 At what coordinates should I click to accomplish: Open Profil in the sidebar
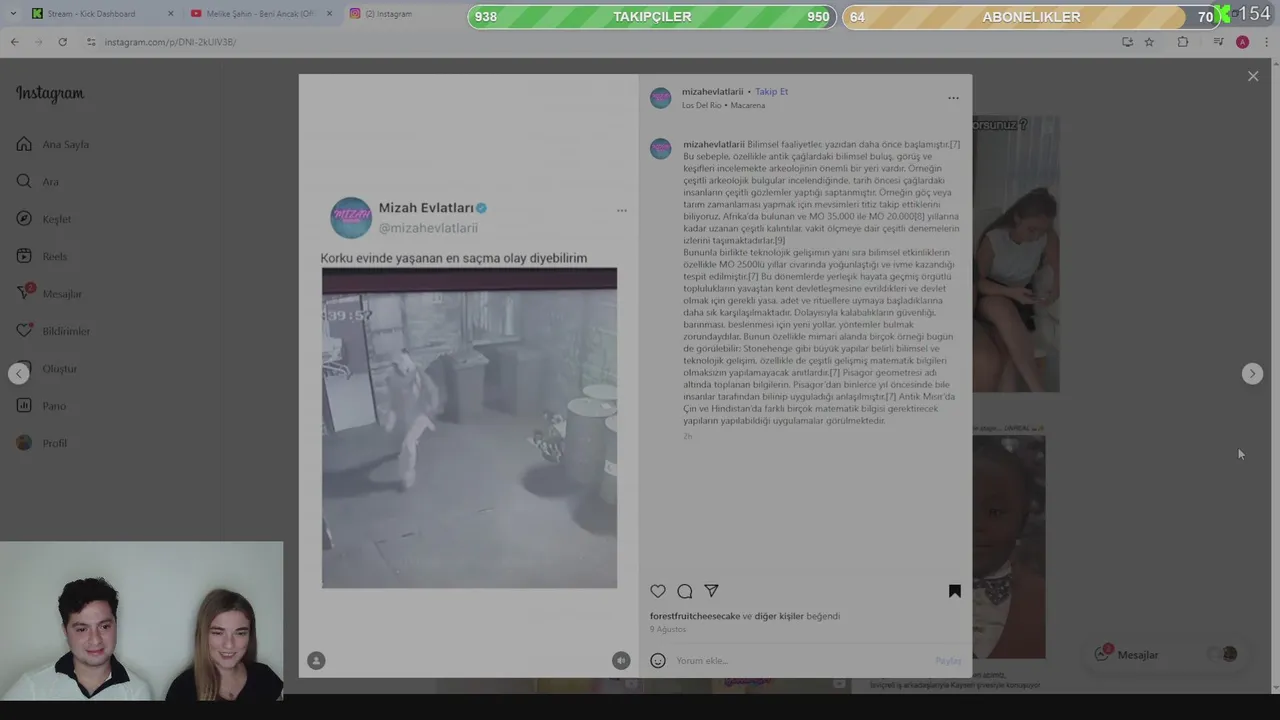tap(42, 443)
